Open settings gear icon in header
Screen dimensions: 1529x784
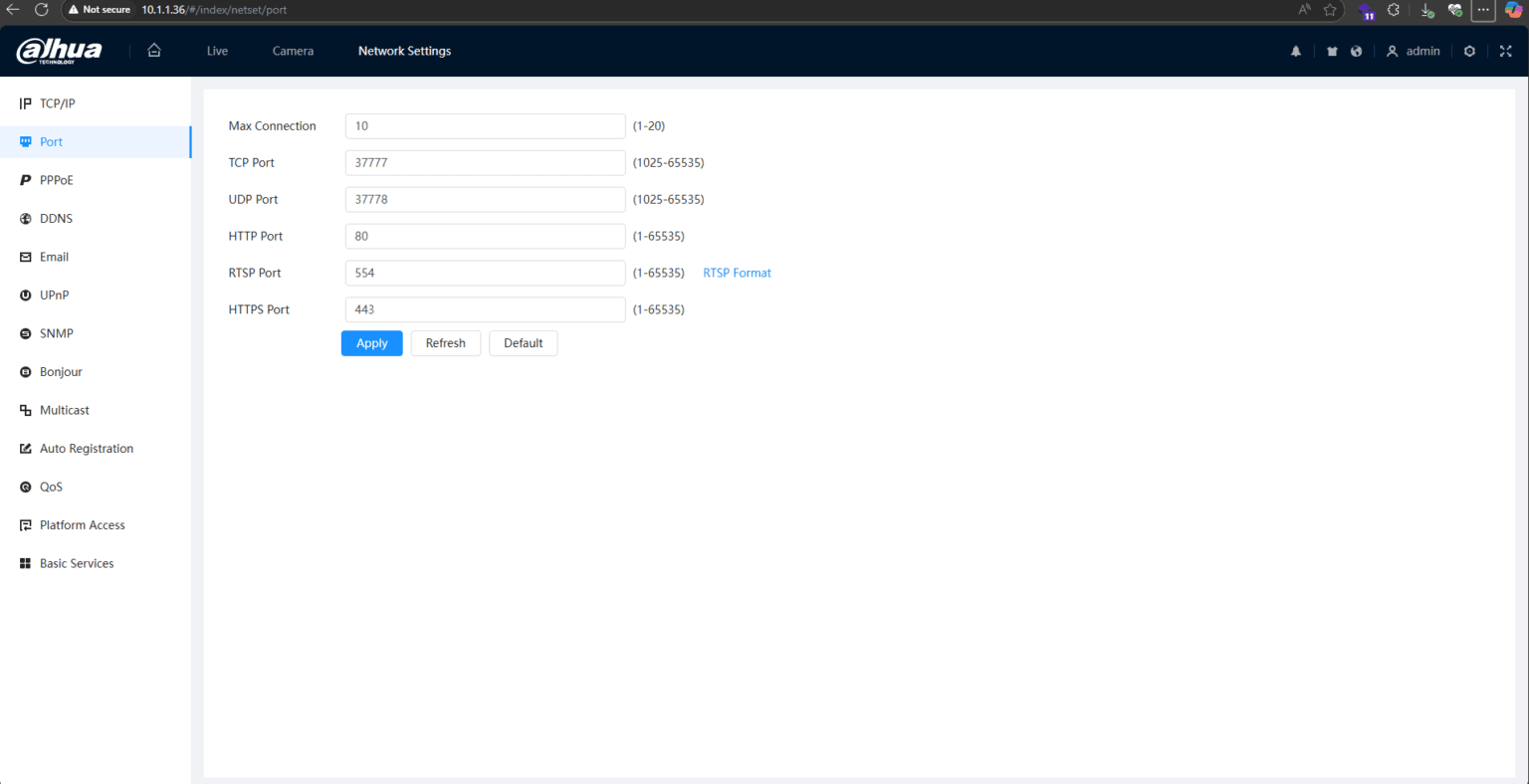(1469, 52)
